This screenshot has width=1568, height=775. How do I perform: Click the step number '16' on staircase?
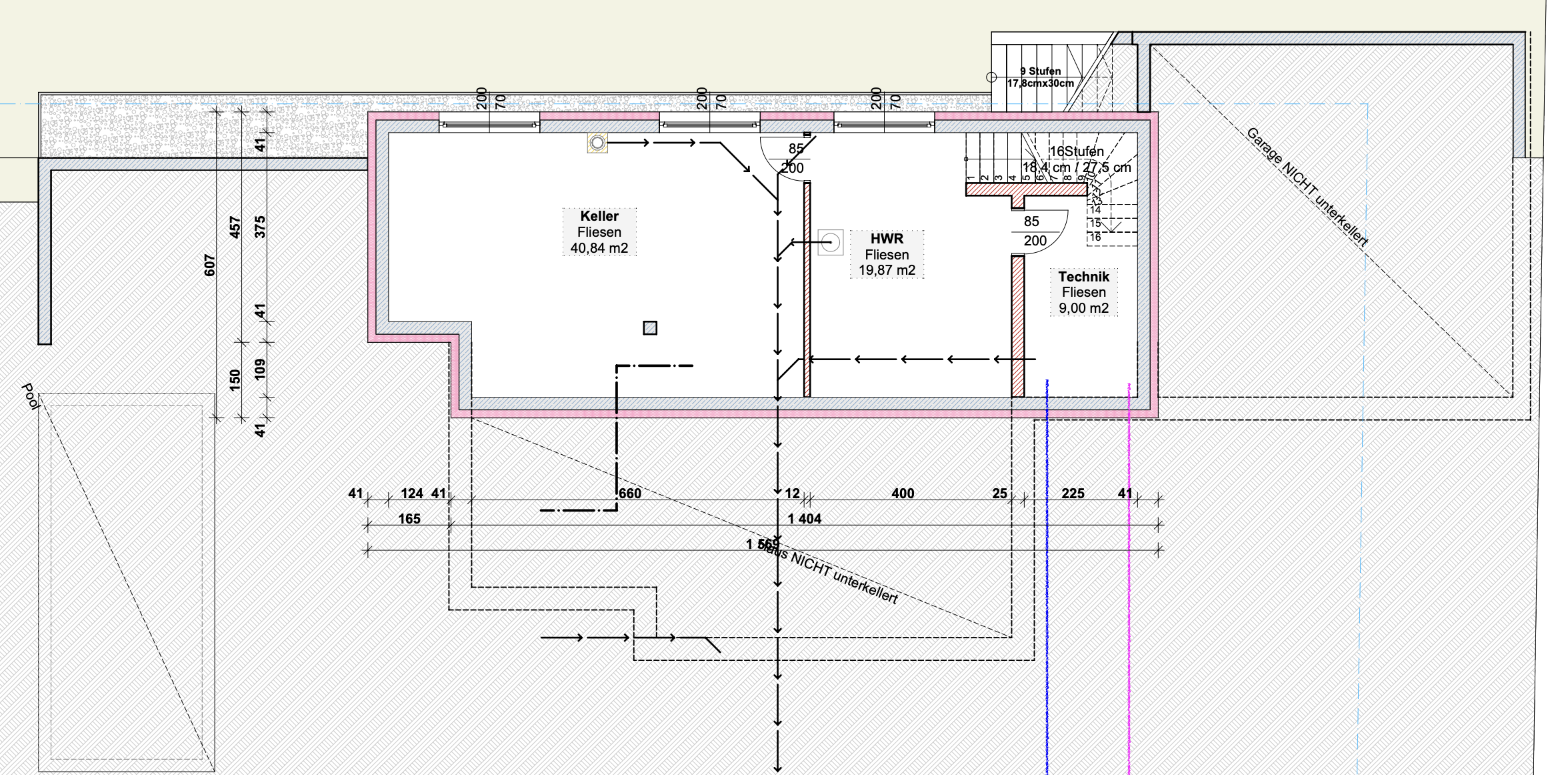tap(1095, 237)
